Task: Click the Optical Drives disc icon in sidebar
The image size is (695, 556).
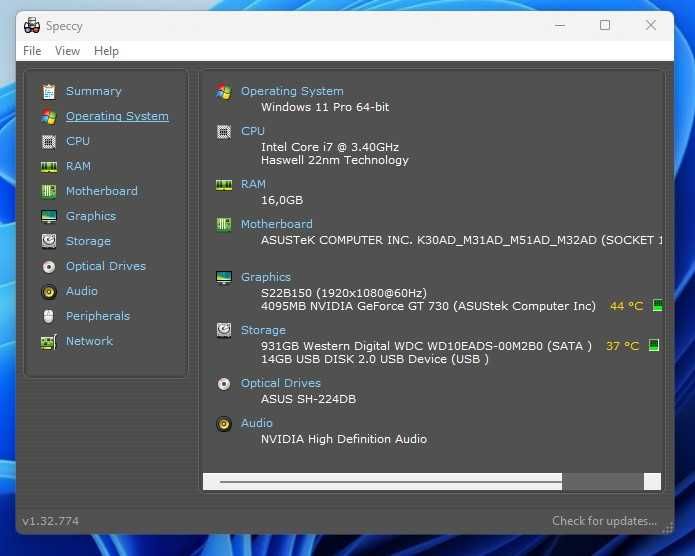Action: click(x=49, y=266)
